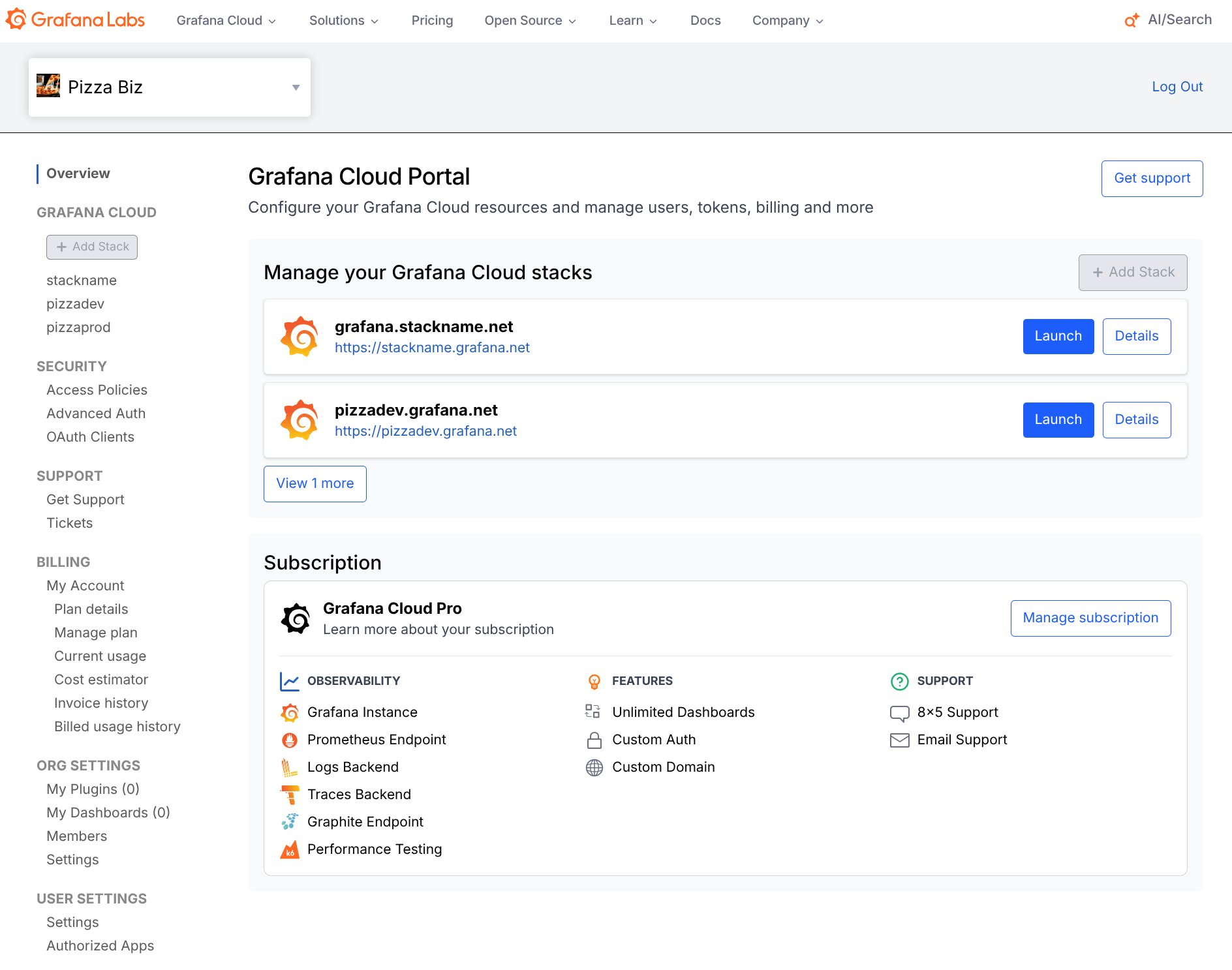Screen dimensions: 1232x970
Task: Click Manage subscription button
Action: (x=1090, y=618)
